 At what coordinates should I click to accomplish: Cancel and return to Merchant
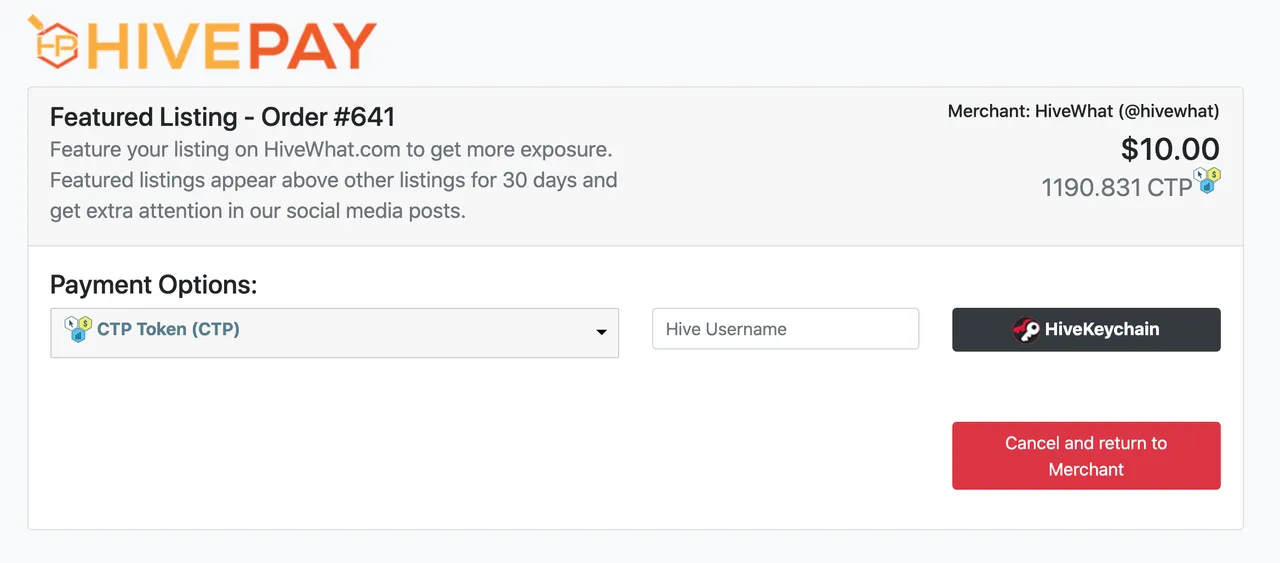(1086, 456)
